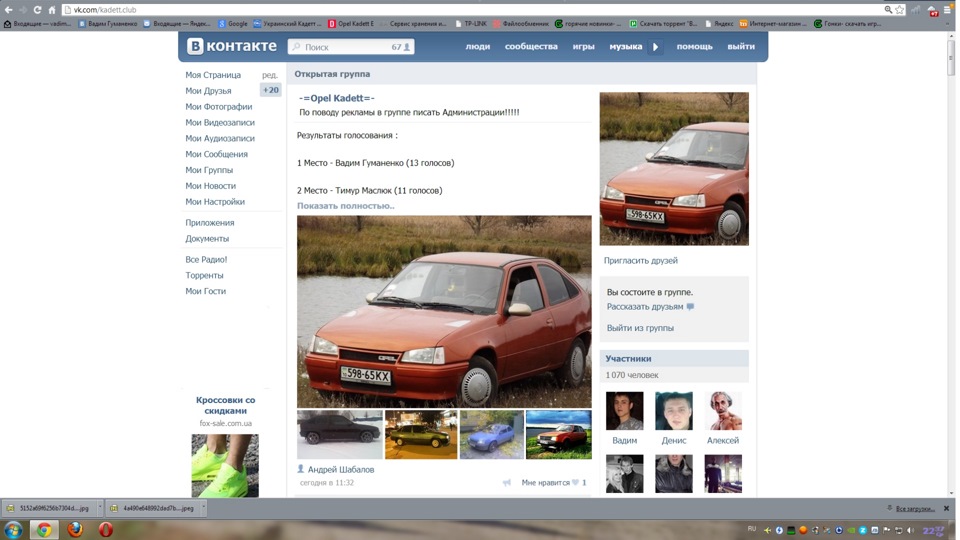The height and width of the screenshot is (540, 960).
Task: Open Мои Группы in sidebar
Action: 209,170
